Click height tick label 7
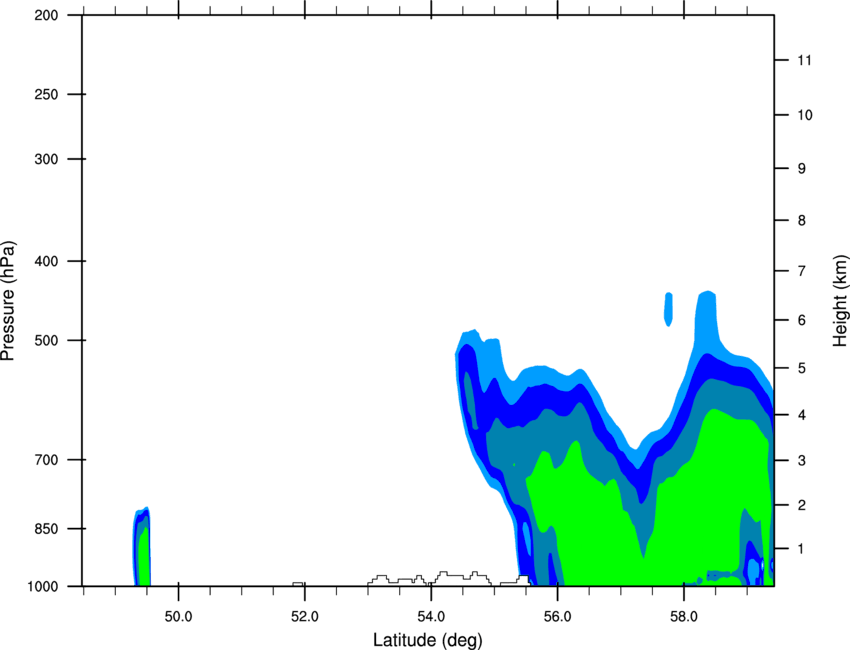This screenshot has height=650, width=850. 802,271
